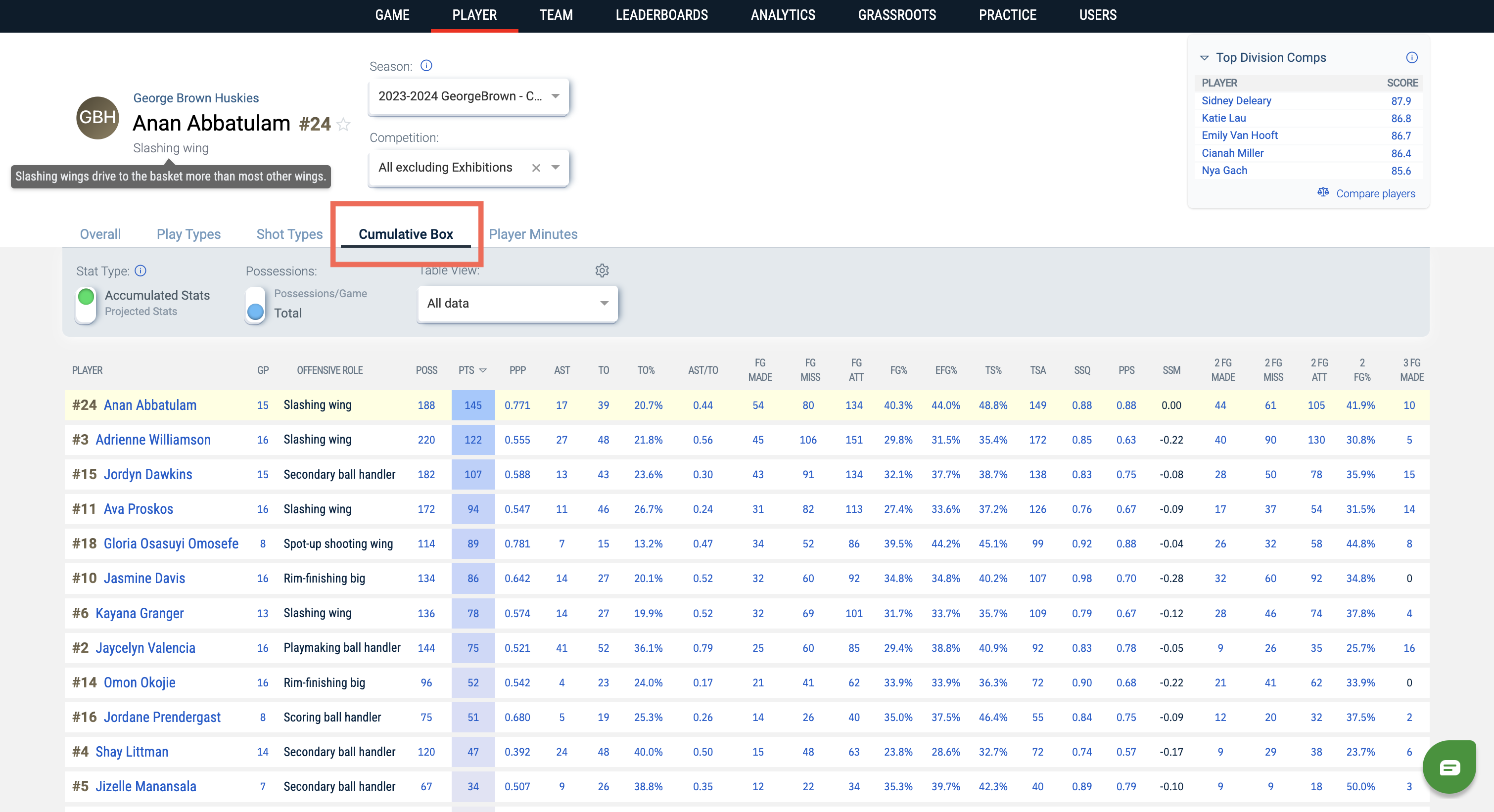1494x812 pixels.
Task: Click the Season info icon
Action: (x=426, y=65)
